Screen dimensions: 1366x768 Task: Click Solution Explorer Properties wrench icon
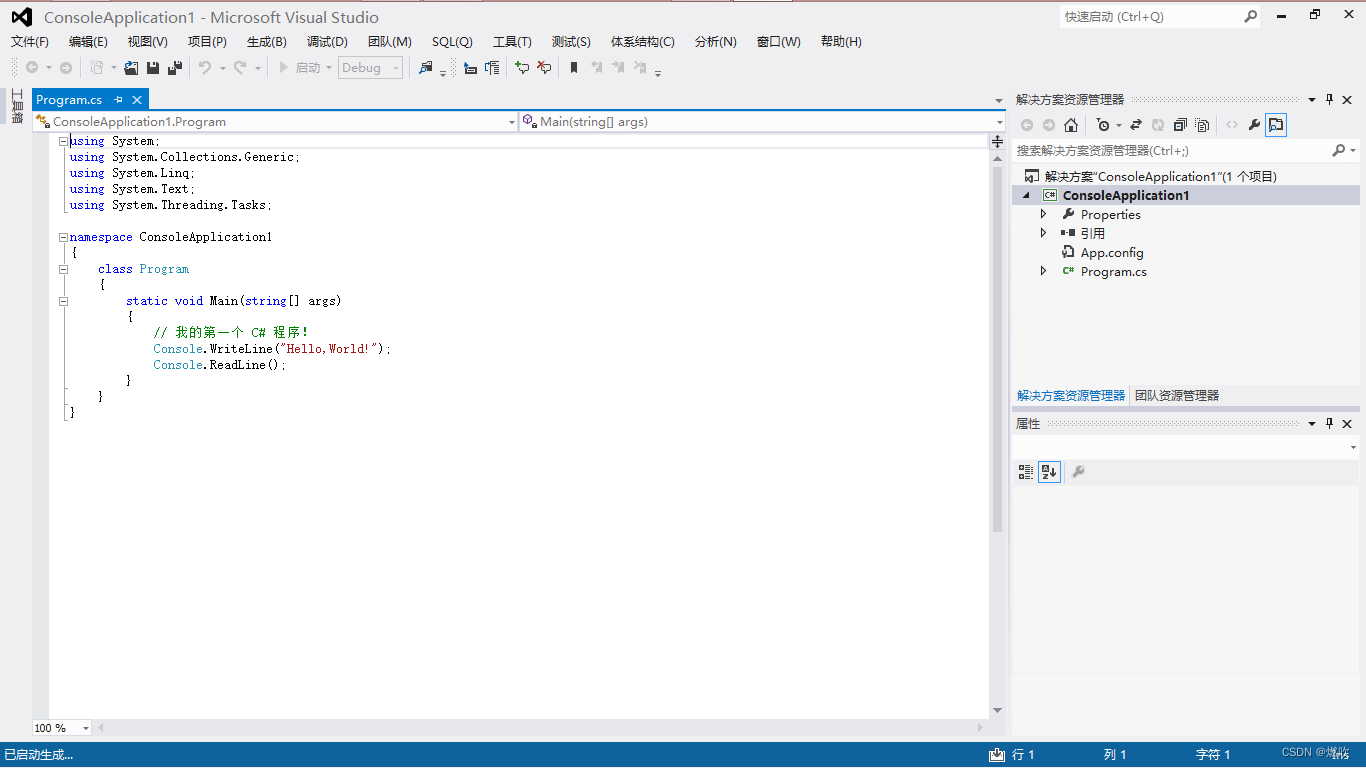click(x=1254, y=125)
